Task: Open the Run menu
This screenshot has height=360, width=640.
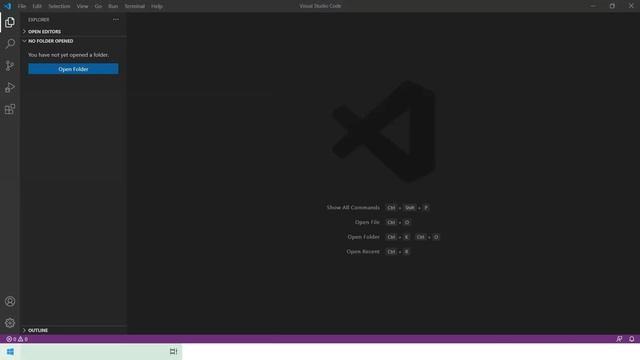Action: coord(113,6)
